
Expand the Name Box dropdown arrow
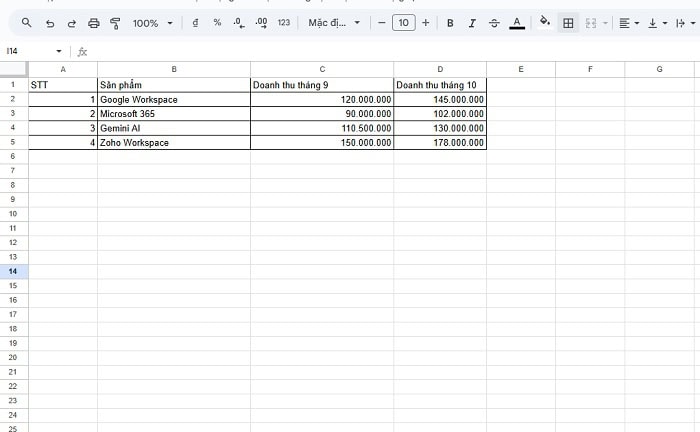(x=59, y=51)
